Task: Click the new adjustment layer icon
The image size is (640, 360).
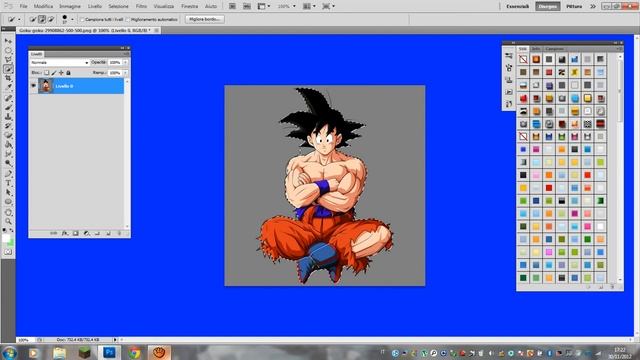Action: click(x=87, y=233)
